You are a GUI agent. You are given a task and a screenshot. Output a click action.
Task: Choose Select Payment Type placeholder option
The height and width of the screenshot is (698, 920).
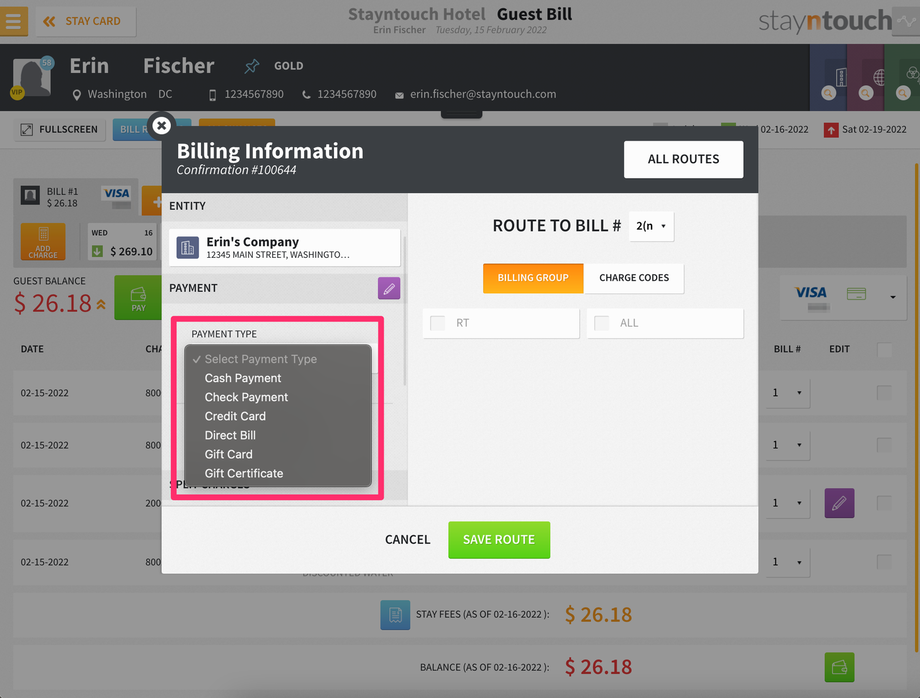278,359
